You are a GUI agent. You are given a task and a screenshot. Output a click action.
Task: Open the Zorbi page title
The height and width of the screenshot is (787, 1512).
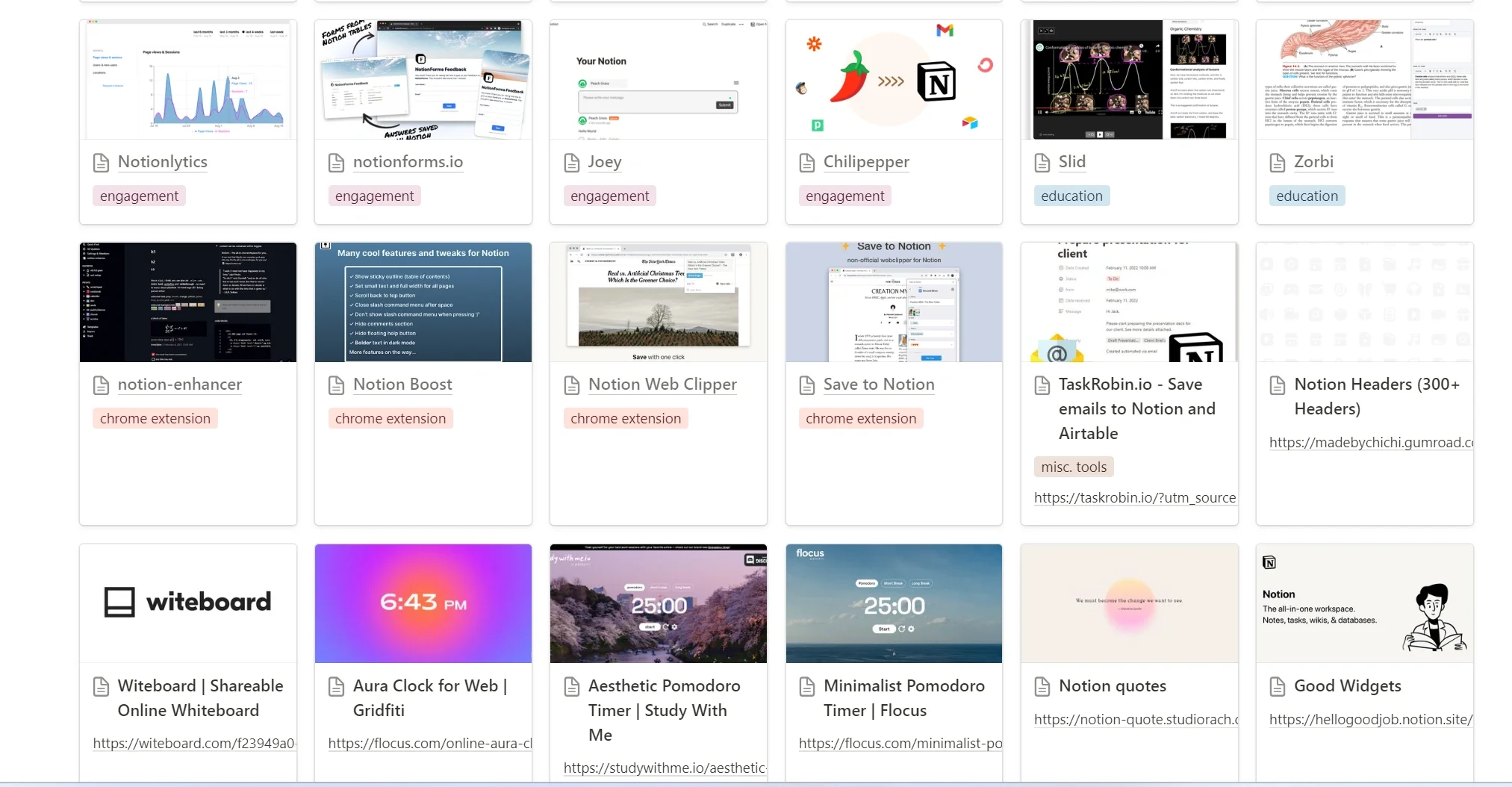[x=1313, y=162]
